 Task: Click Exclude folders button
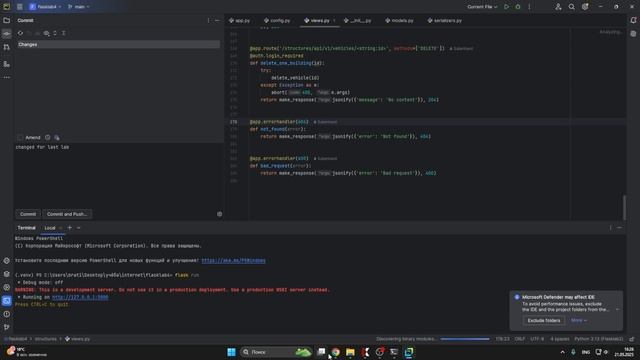[544, 320]
